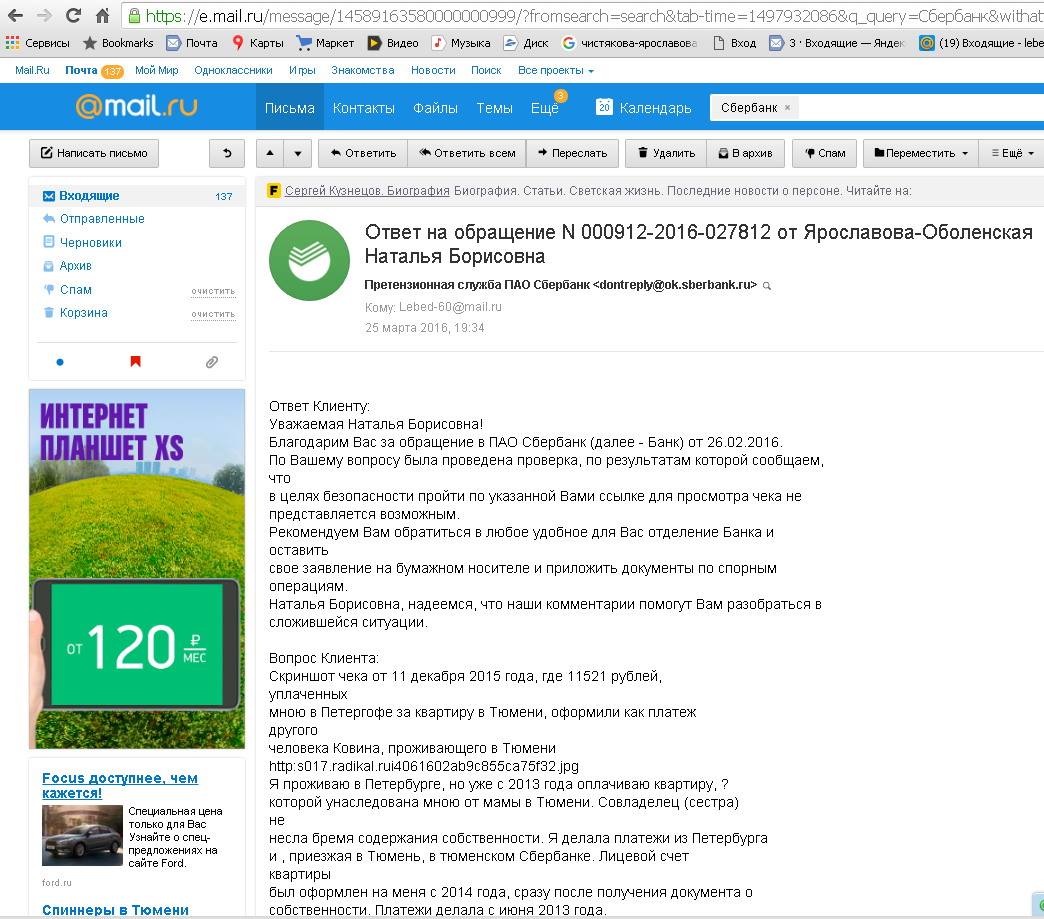Open the Focus доступнее, чем кажется ad link
The height and width of the screenshot is (919, 1044).
[x=120, y=786]
